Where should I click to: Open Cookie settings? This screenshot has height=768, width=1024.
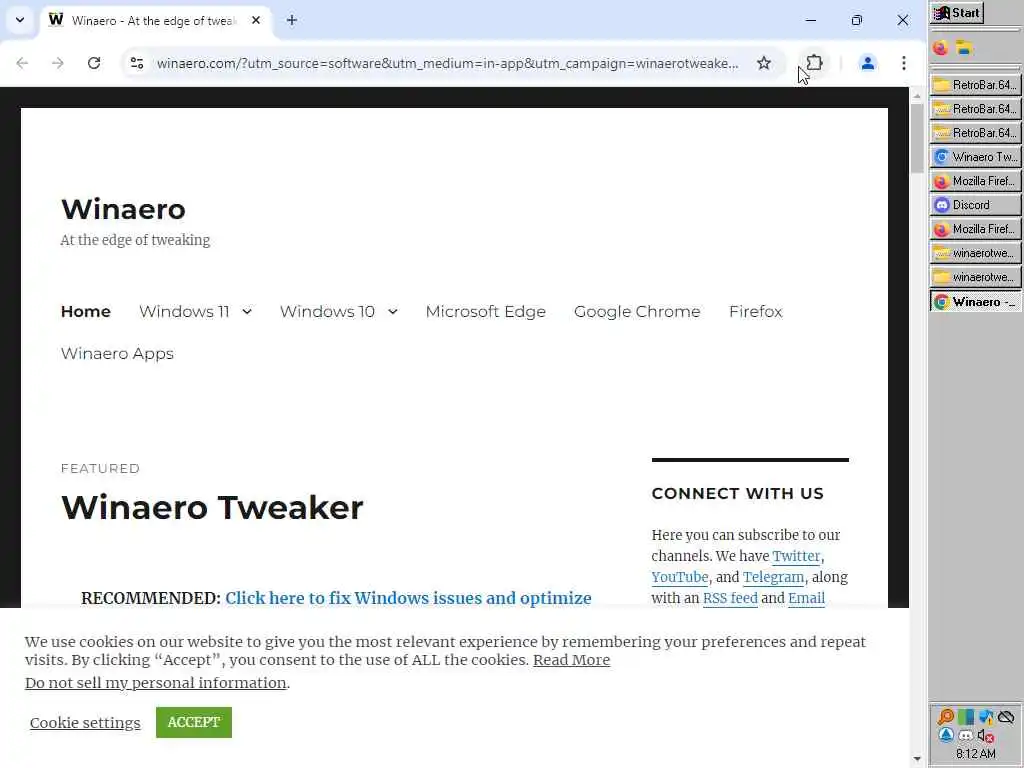pyautogui.click(x=85, y=723)
